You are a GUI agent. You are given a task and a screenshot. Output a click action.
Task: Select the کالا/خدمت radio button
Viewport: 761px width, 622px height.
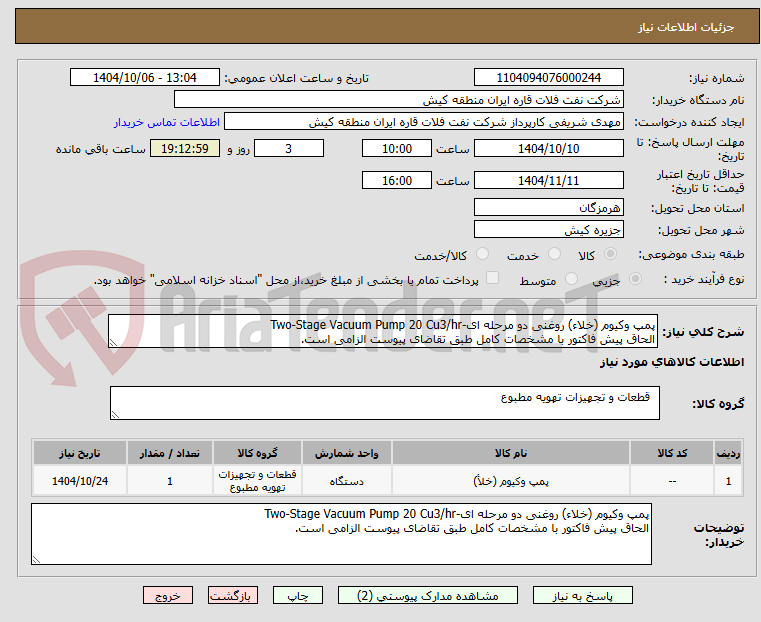pos(482,254)
